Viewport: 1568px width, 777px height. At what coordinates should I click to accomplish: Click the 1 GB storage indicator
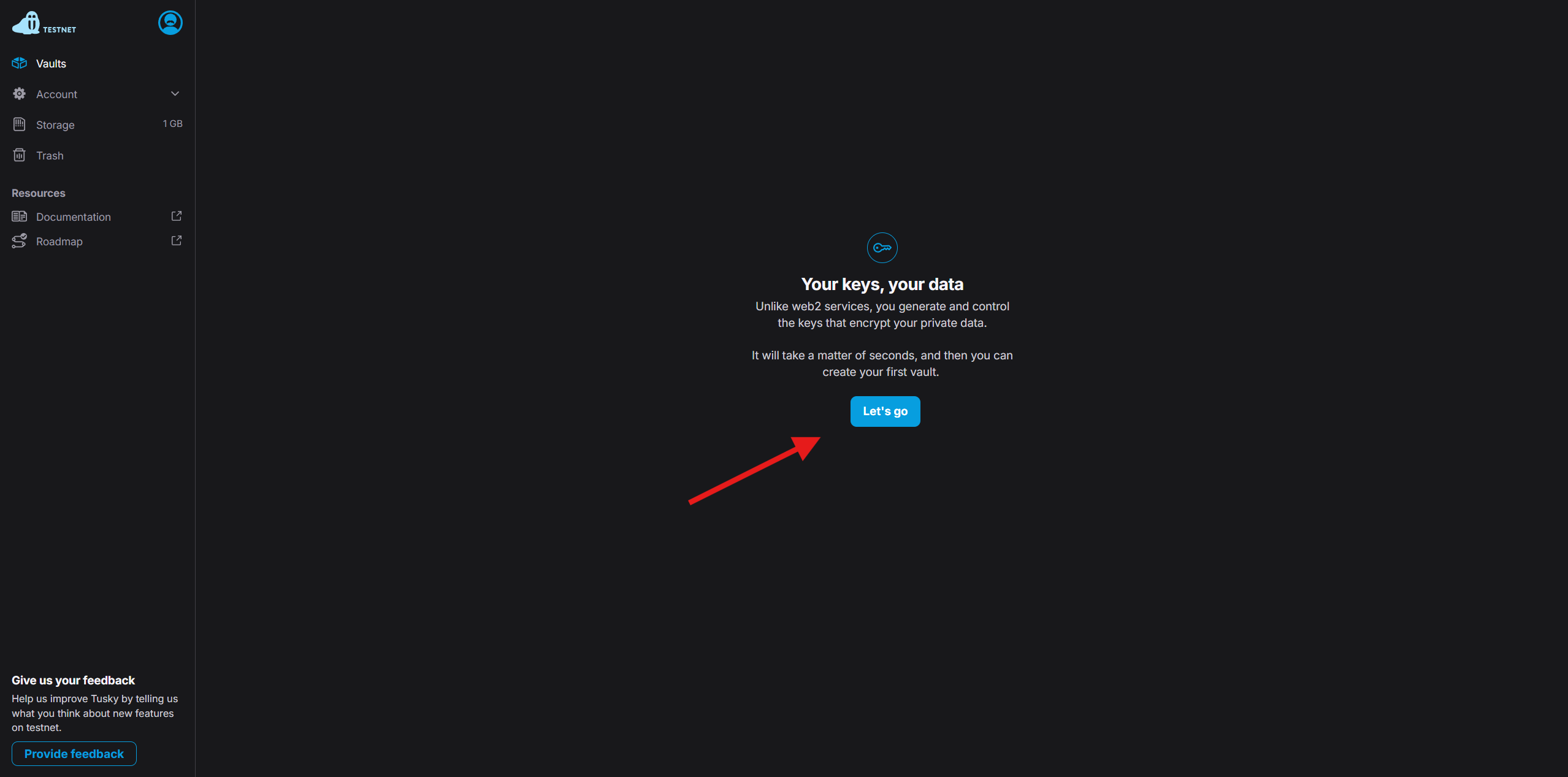[172, 124]
